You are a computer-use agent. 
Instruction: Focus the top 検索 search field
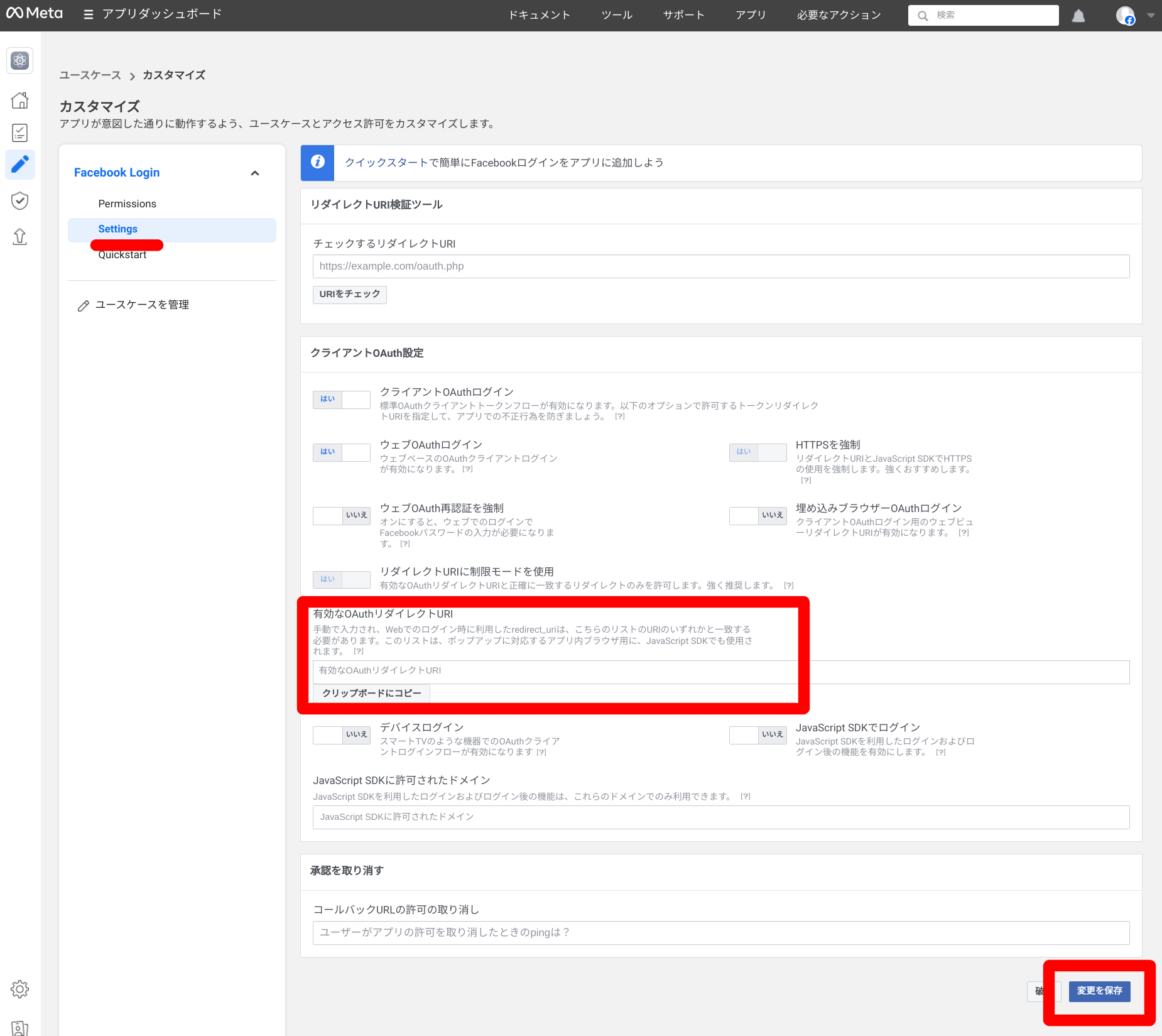coord(984,16)
